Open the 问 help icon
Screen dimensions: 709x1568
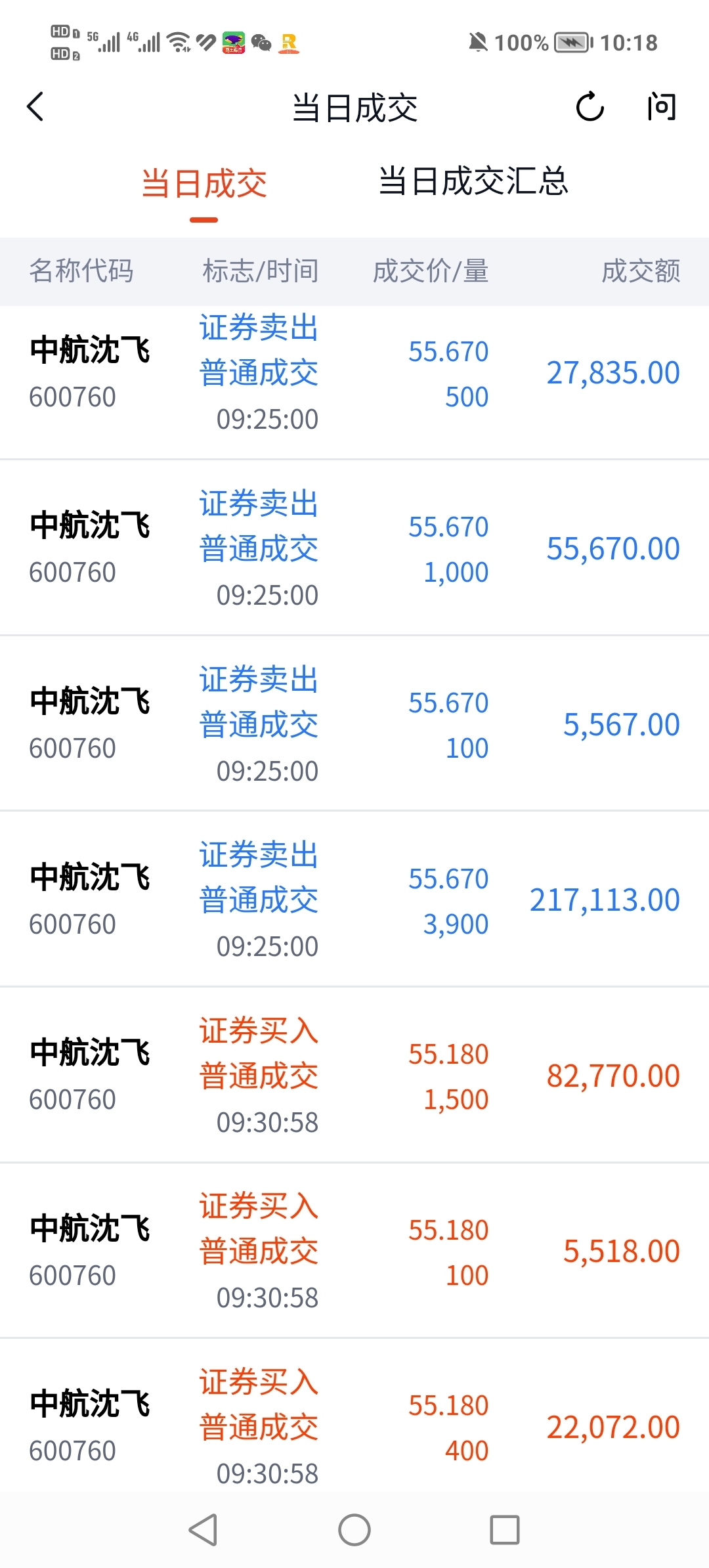click(661, 107)
